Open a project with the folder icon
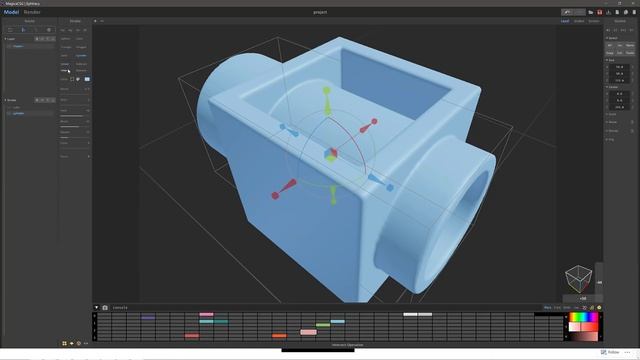 pos(591,12)
